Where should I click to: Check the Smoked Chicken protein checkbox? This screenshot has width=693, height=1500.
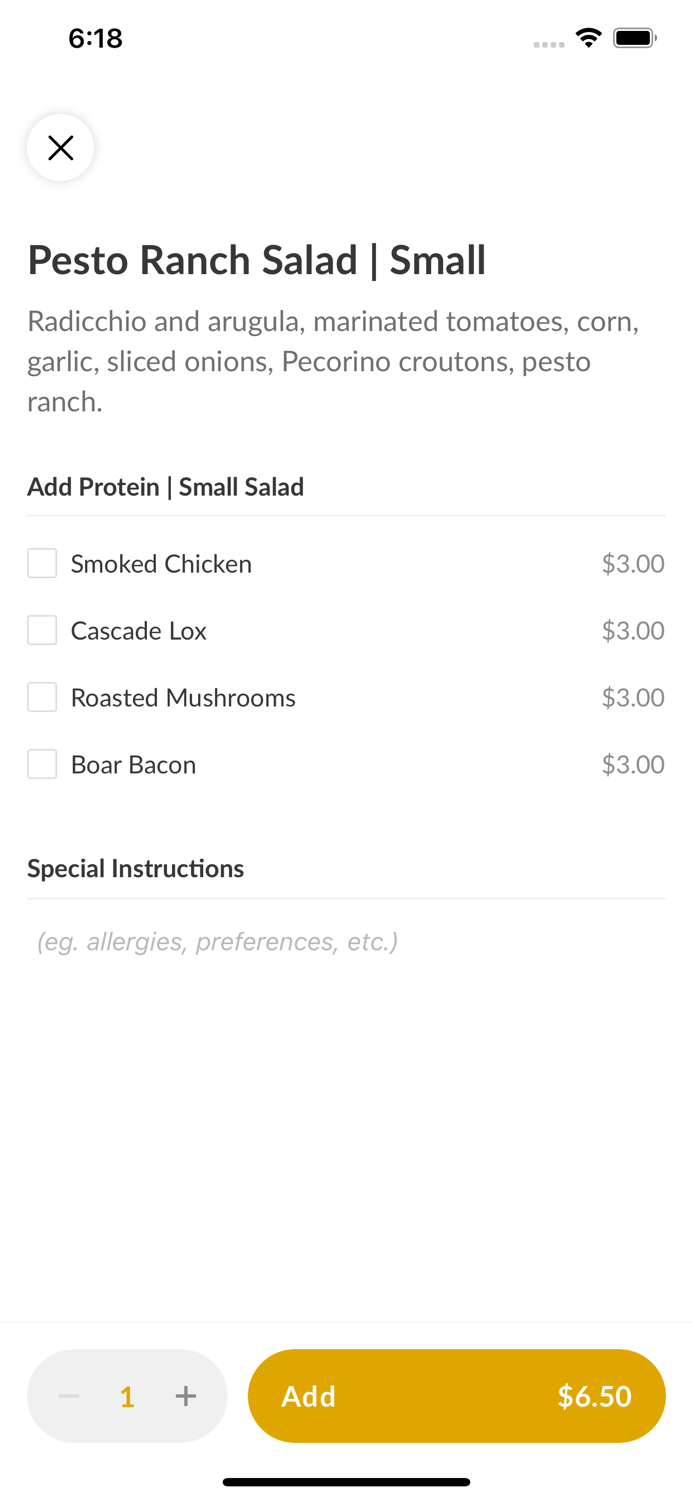(x=42, y=564)
